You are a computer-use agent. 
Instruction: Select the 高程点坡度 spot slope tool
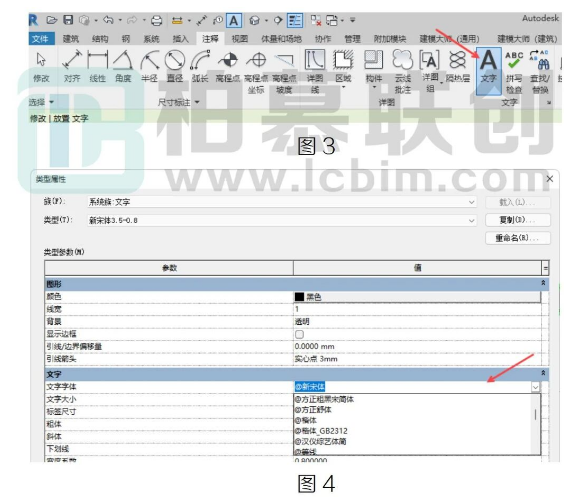tap(284, 72)
